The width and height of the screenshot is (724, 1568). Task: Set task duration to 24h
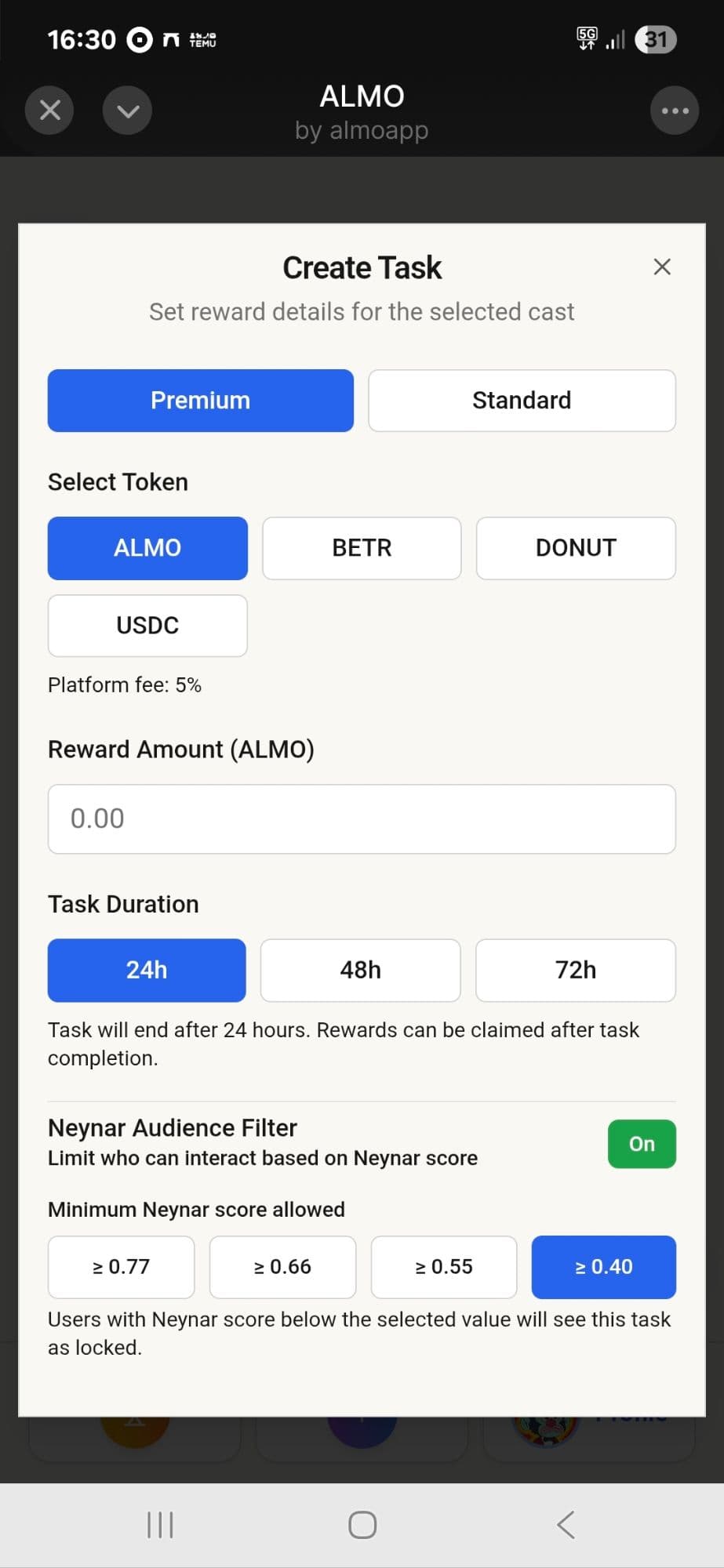(x=147, y=971)
